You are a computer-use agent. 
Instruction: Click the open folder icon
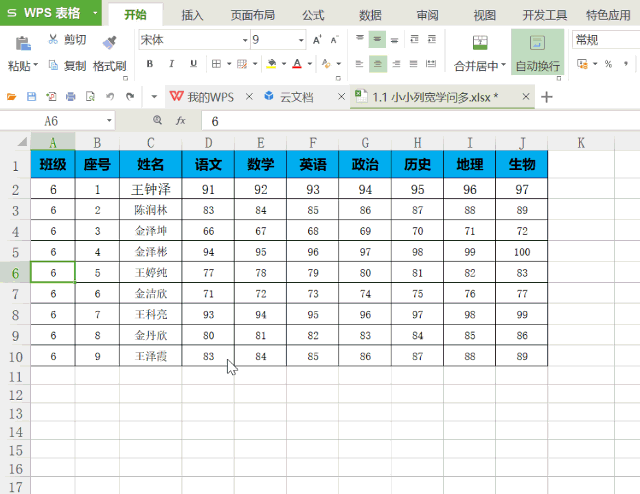[x=11, y=97]
